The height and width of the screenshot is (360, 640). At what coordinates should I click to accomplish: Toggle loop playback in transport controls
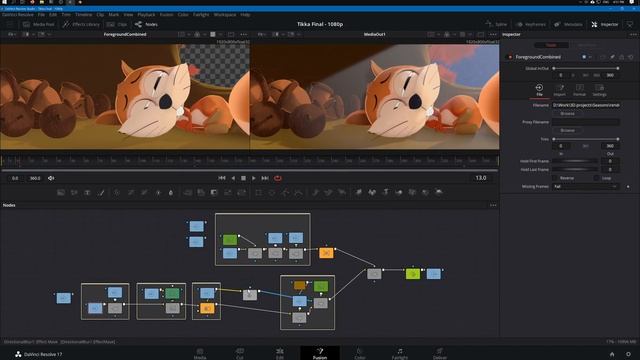(x=278, y=178)
